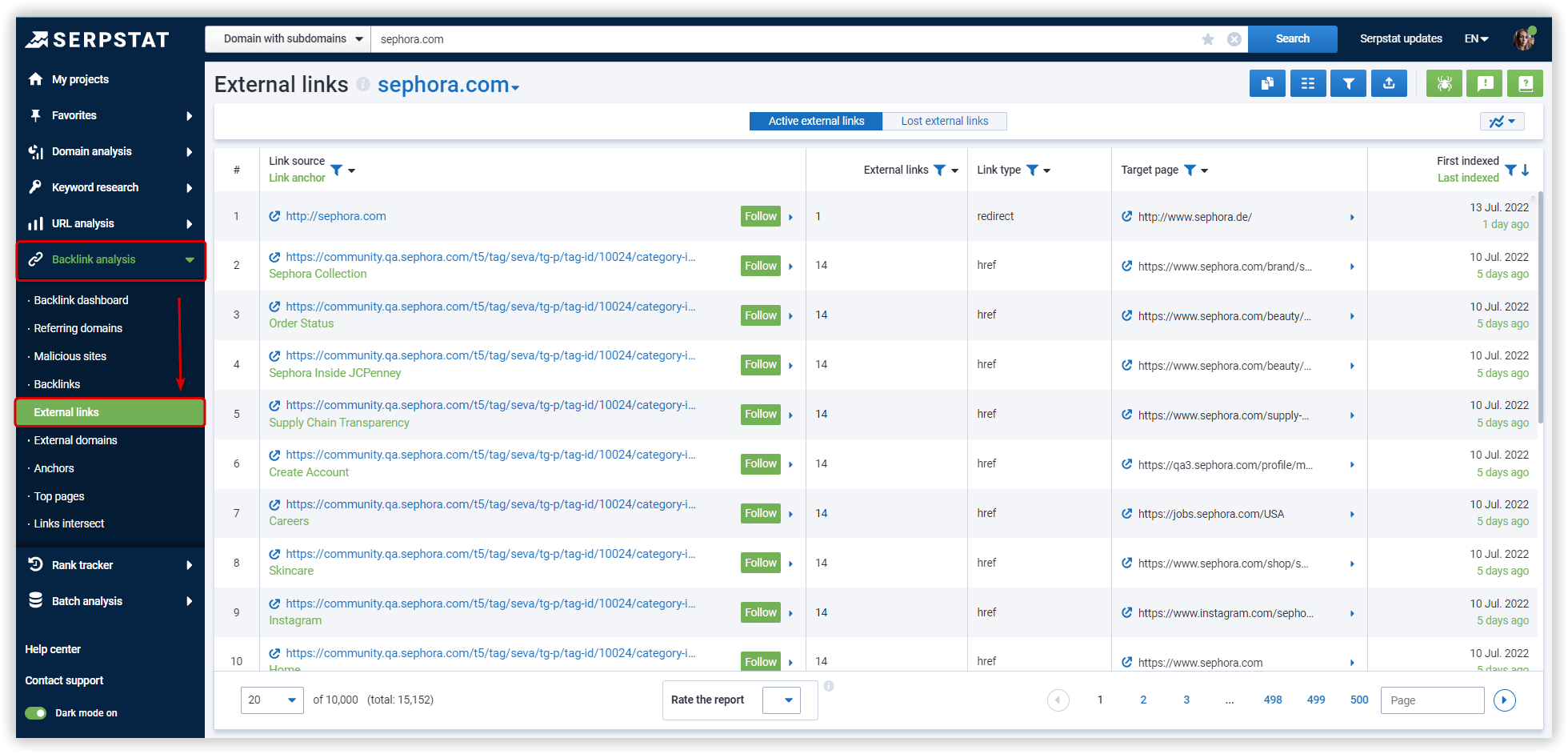Open feedback with the exclamation speech bubble icon

(x=1484, y=83)
